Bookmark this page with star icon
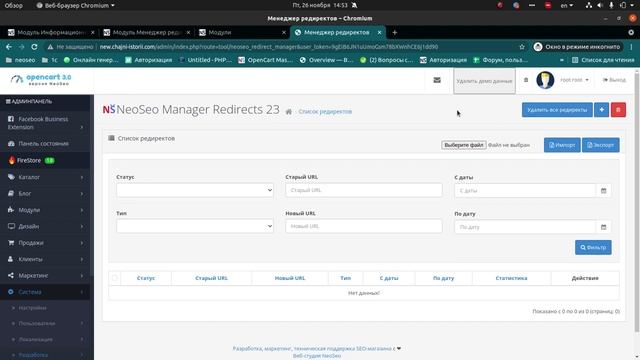 coord(522,47)
